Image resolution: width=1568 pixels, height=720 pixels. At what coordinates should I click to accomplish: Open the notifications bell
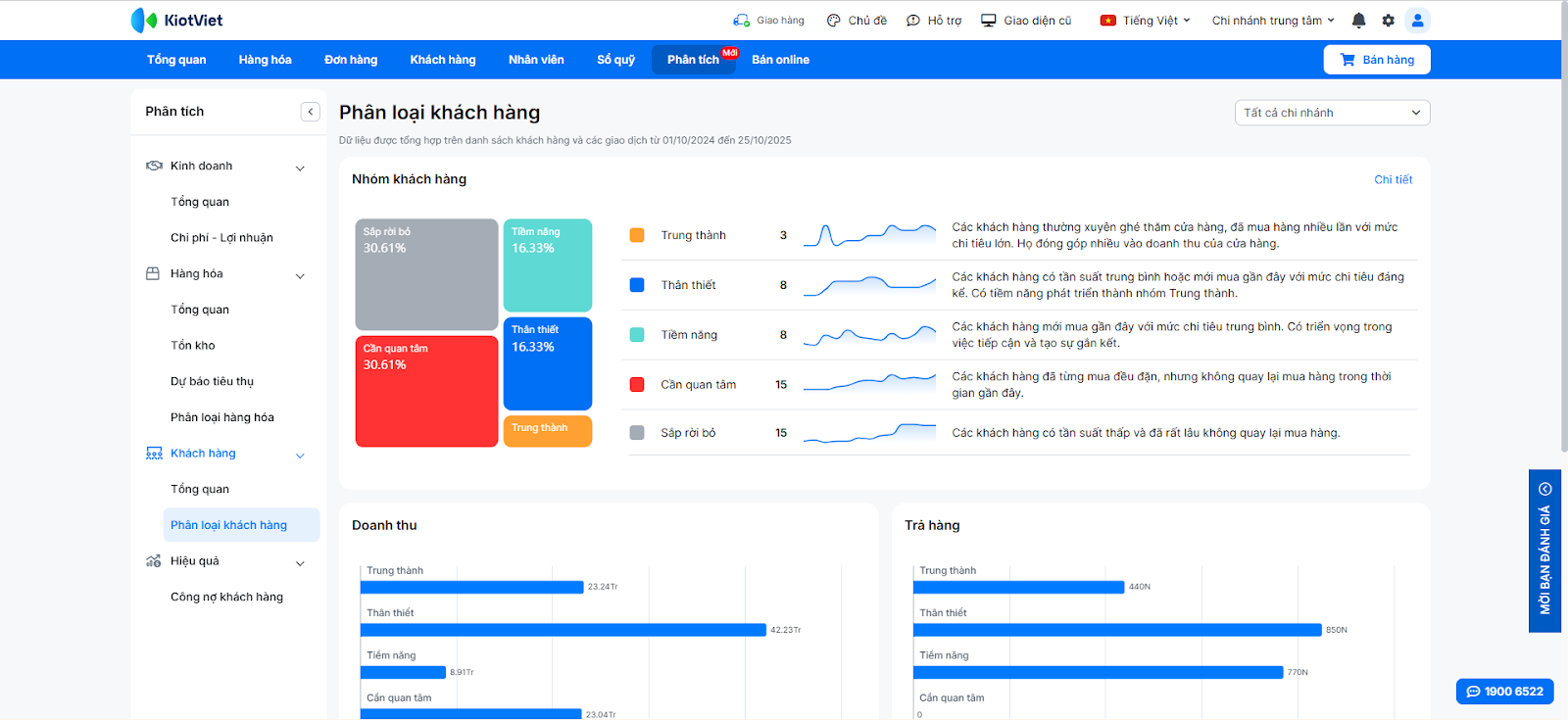[x=1358, y=20]
